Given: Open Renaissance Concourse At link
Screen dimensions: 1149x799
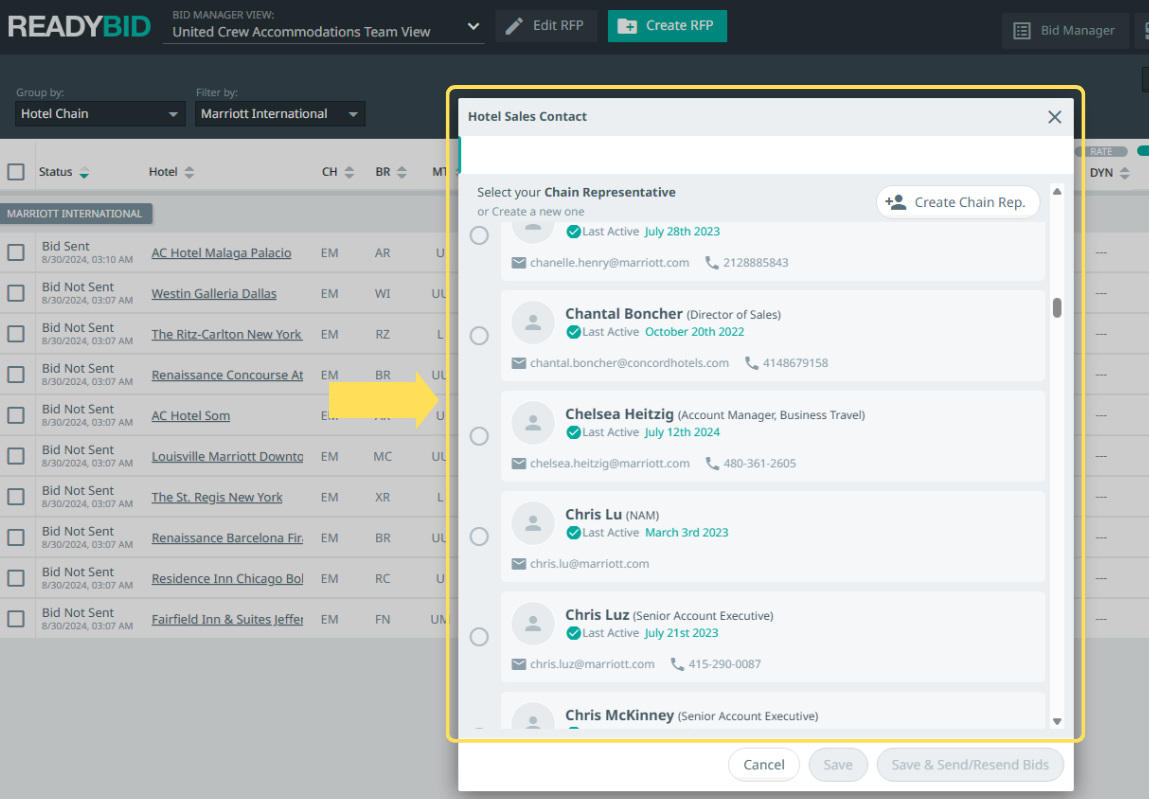Looking at the screenshot, I should tap(227, 375).
